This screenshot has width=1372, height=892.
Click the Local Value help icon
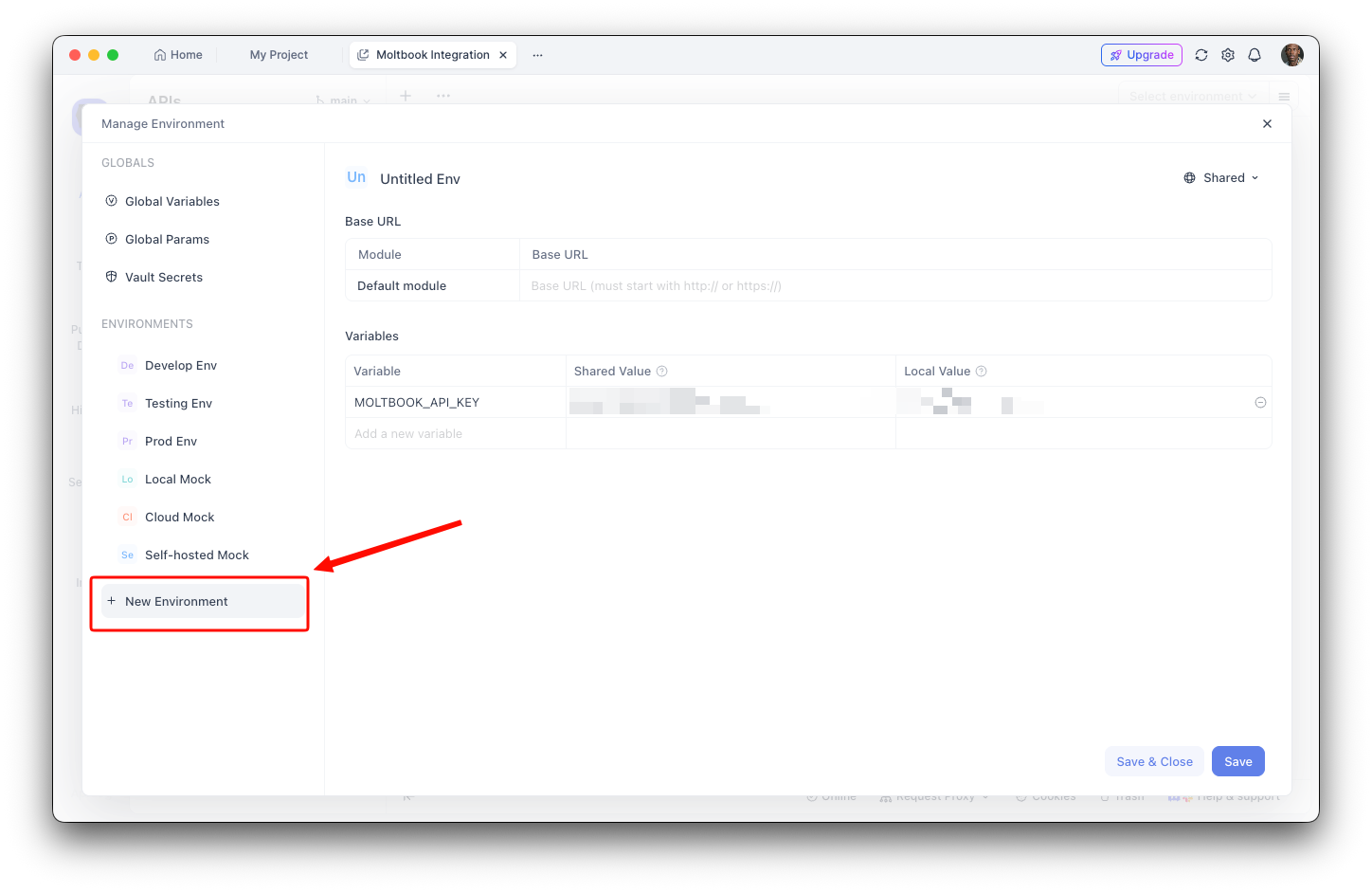pos(982,371)
